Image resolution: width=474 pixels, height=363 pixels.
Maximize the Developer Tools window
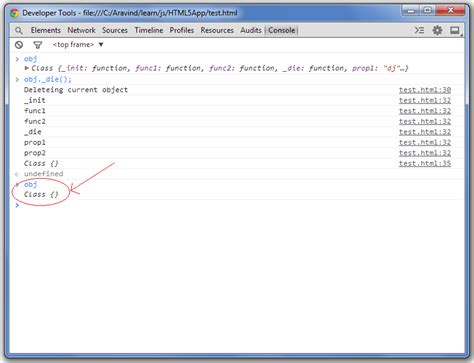tap(428, 11)
